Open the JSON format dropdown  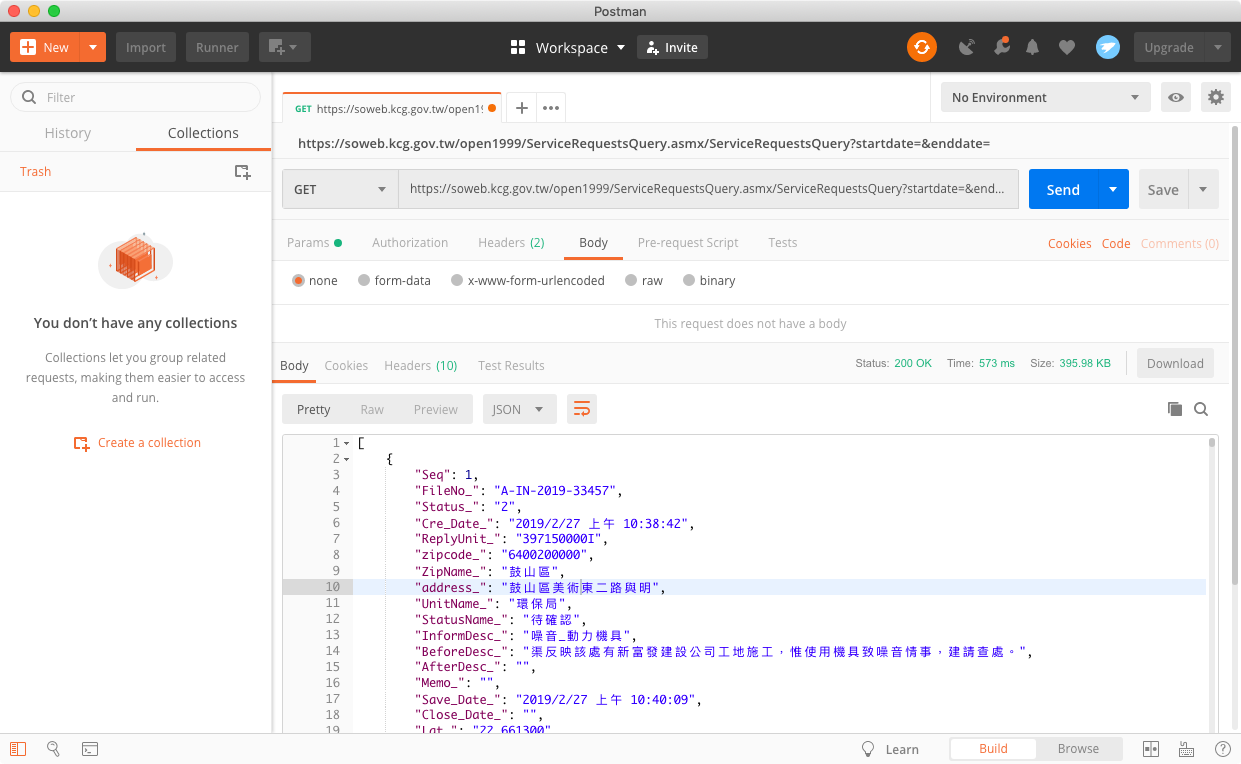pos(519,409)
